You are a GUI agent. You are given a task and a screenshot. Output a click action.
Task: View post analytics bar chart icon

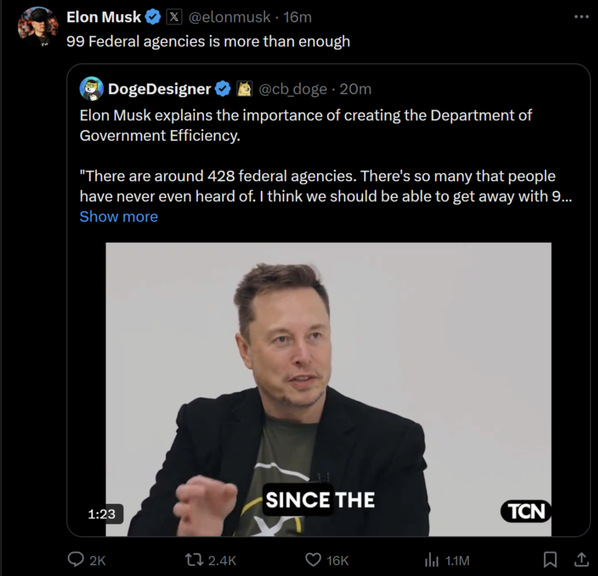[x=432, y=560]
